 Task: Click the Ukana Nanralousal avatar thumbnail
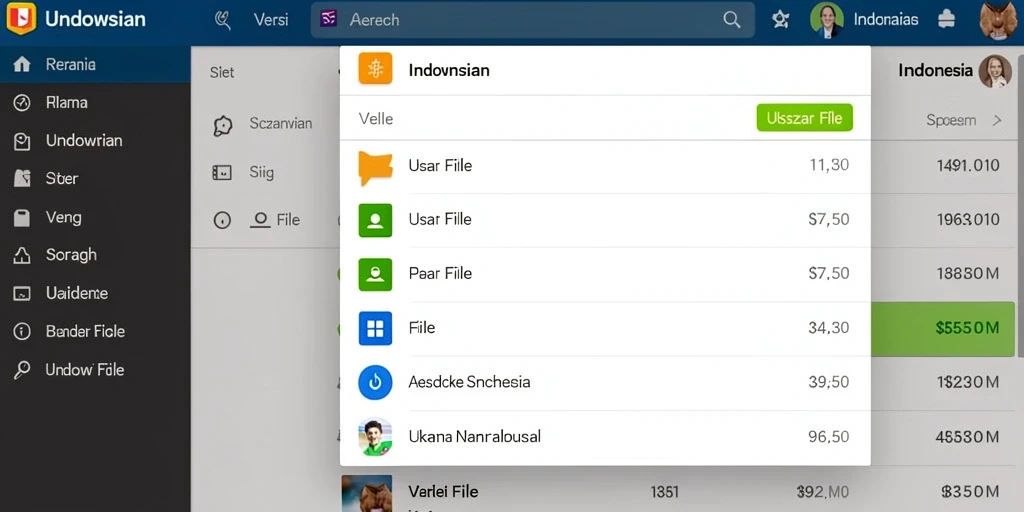[376, 436]
